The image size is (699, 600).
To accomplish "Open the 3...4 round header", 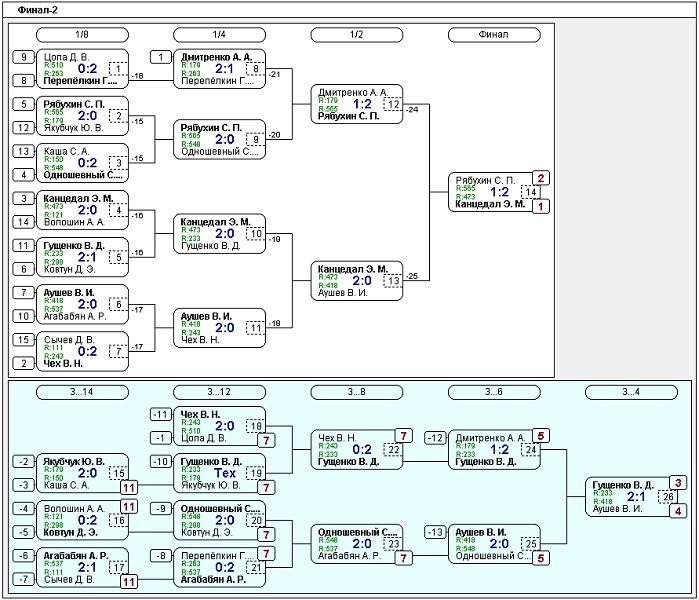I will pyautogui.click(x=631, y=392).
